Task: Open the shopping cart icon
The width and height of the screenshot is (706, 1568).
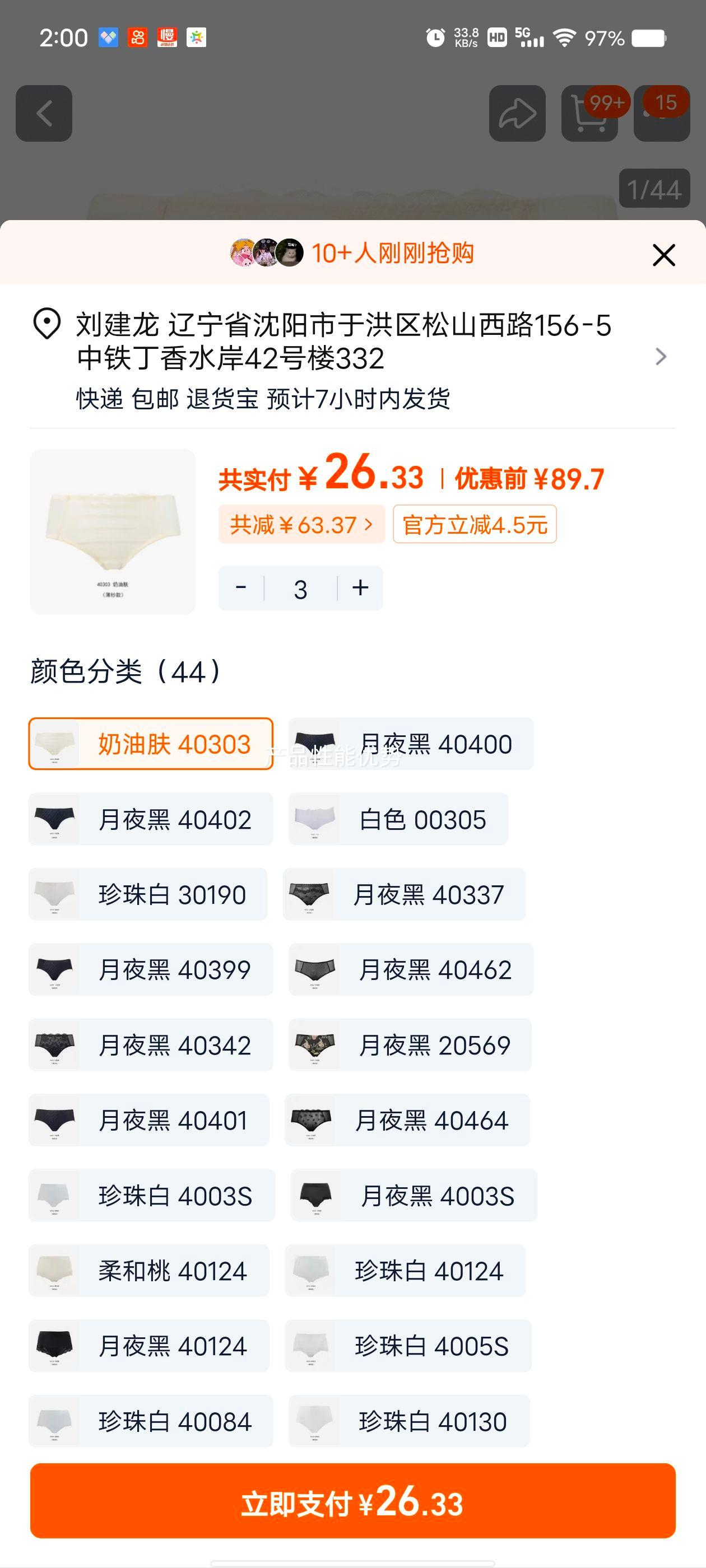Action: (589, 113)
